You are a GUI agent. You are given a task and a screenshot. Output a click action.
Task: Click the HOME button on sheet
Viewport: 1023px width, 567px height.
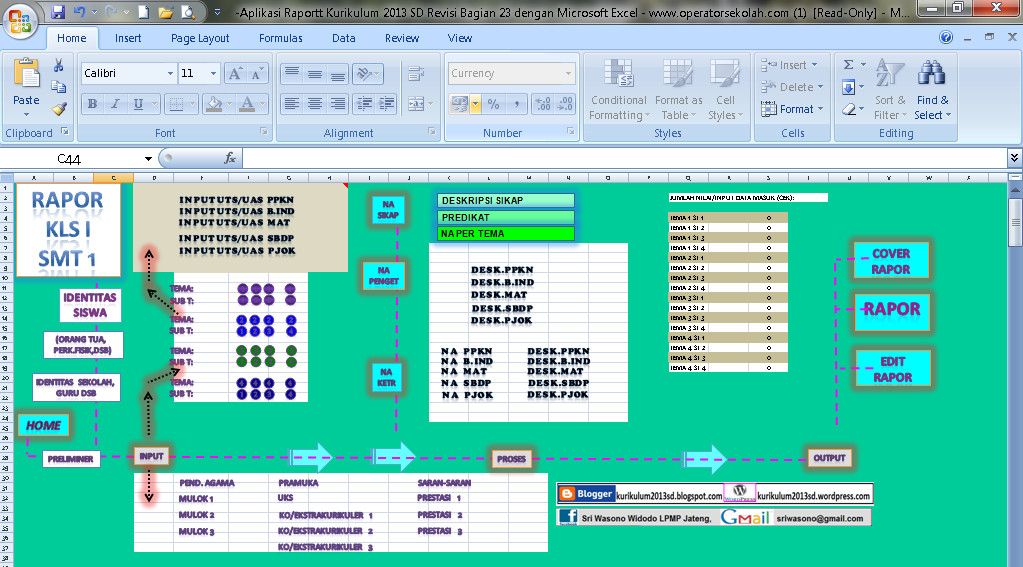[43, 425]
